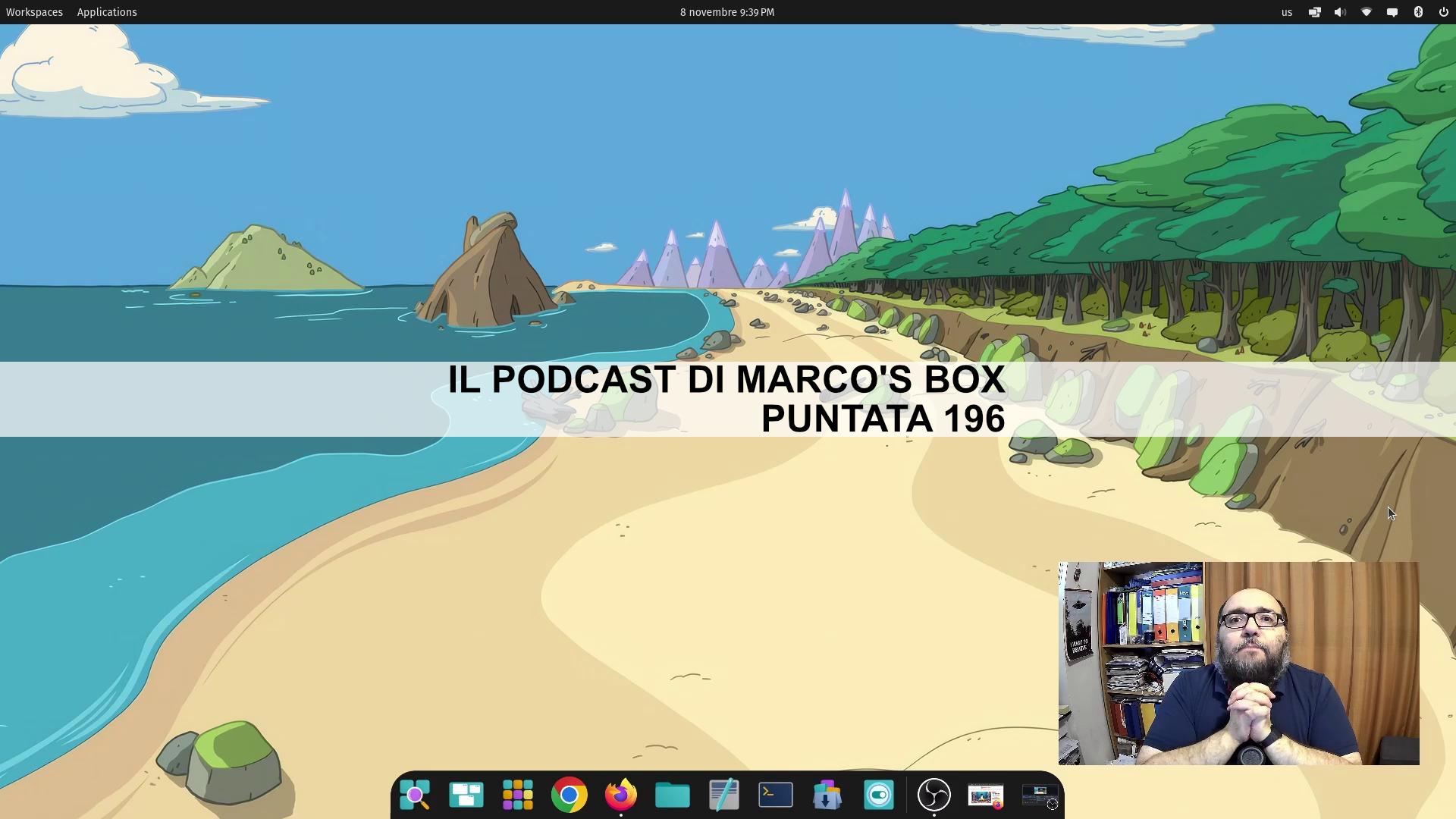Open the Settings toggle icon in the dock
This screenshot has width=1456, height=819.
(879, 795)
